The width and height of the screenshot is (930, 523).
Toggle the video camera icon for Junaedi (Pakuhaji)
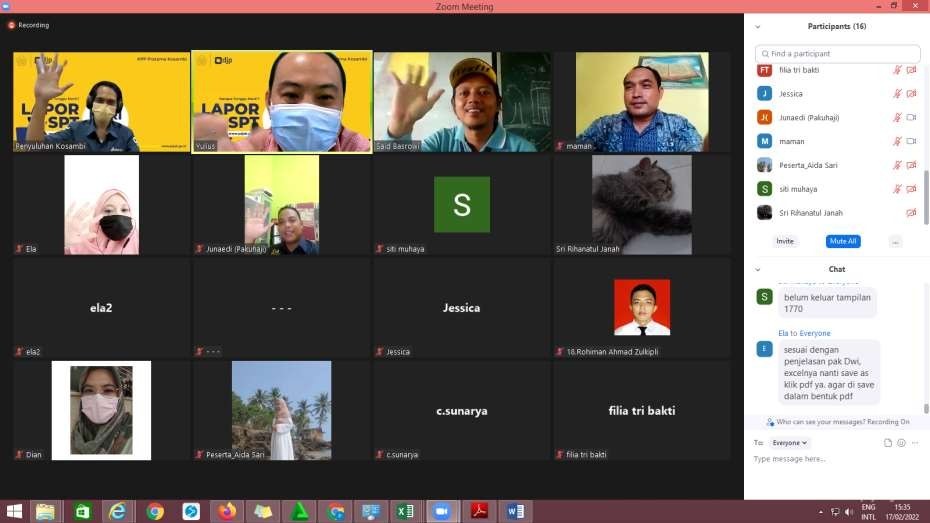click(911, 117)
